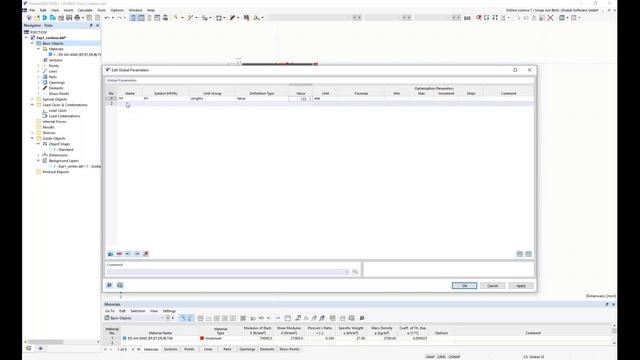The width and height of the screenshot is (640, 360).
Task: Click the delete-rows X icon in Materials toolbar
Action: point(243,318)
